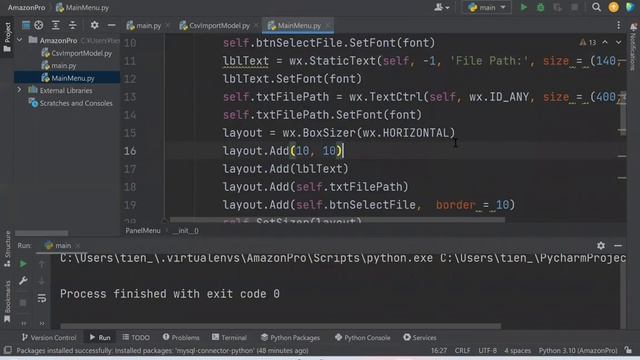Stop process square icon in top toolbar
Viewport: 640px width, 360px height.
[574, 7]
